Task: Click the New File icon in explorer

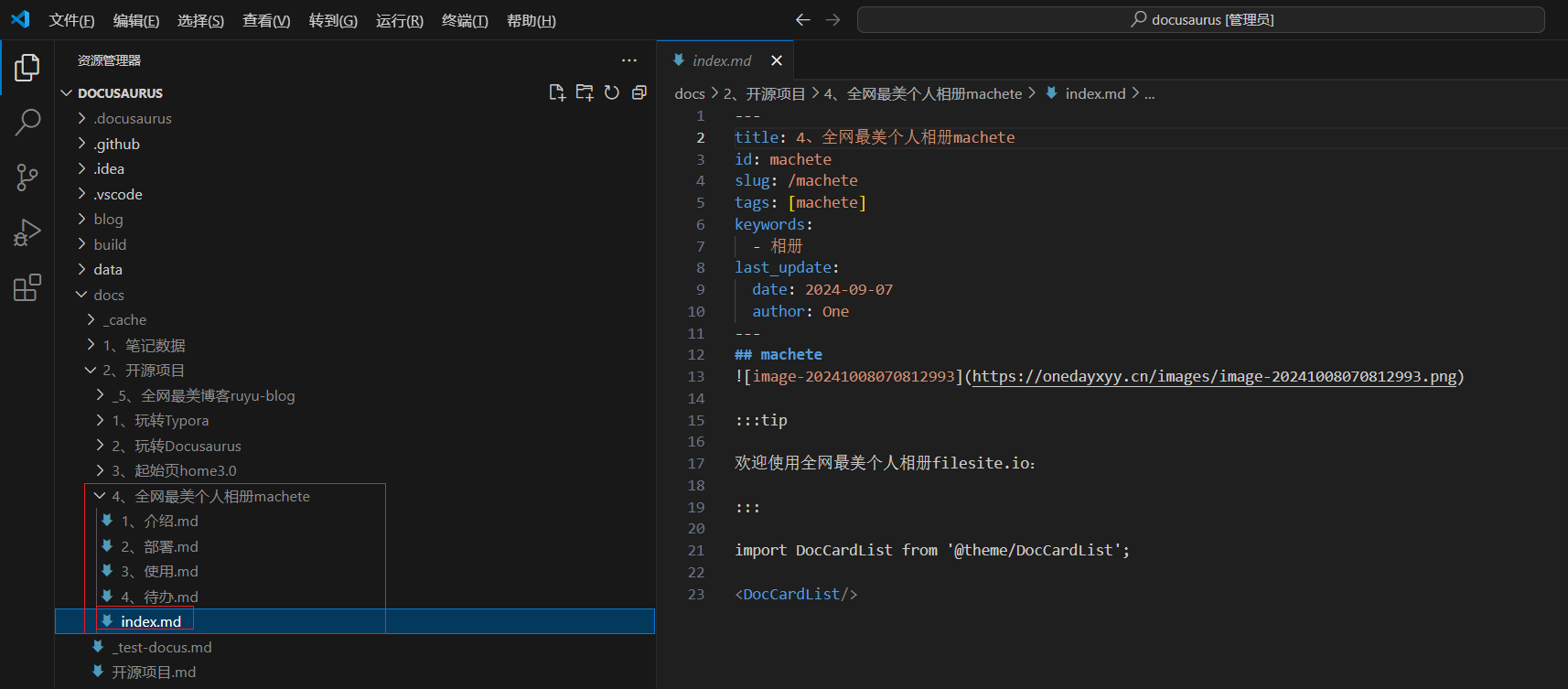Action: 557,92
